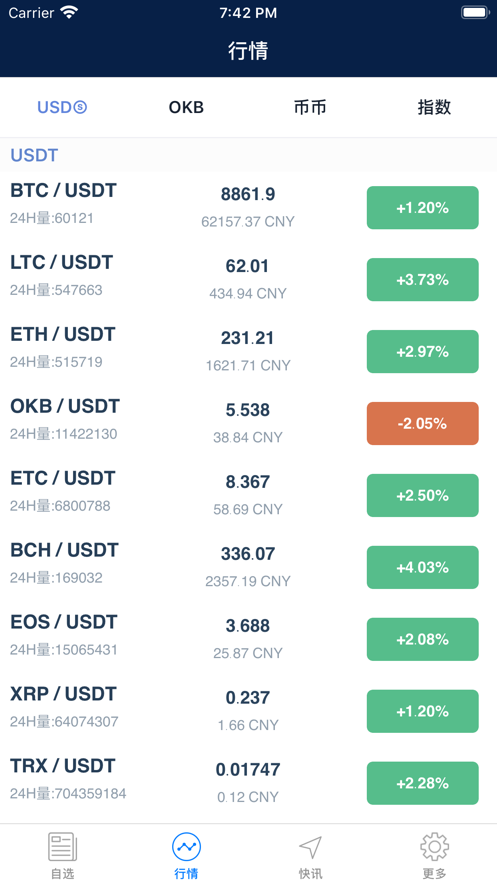The width and height of the screenshot is (497, 883).
Task: Open the 自选 watchlist icon
Action: (x=62, y=847)
